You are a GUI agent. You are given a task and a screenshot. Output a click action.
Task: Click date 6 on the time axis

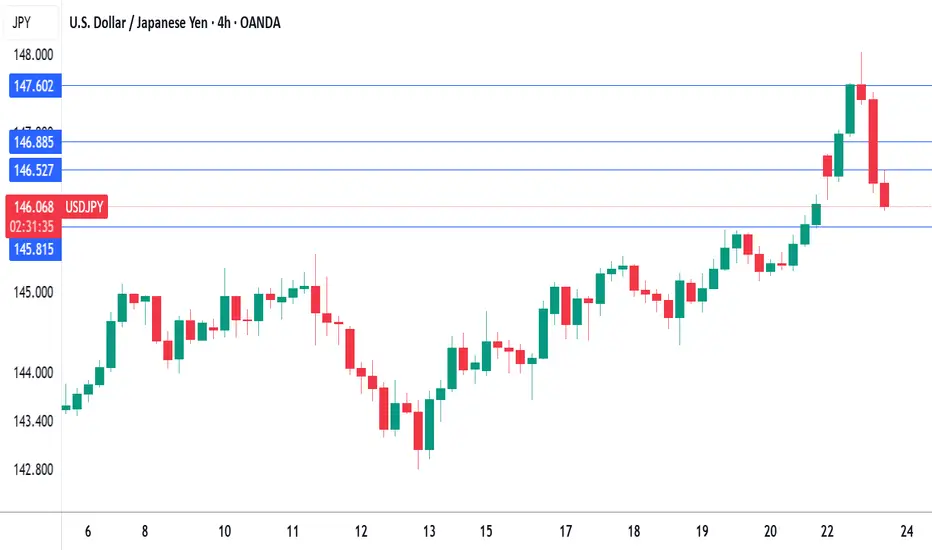pos(88,531)
